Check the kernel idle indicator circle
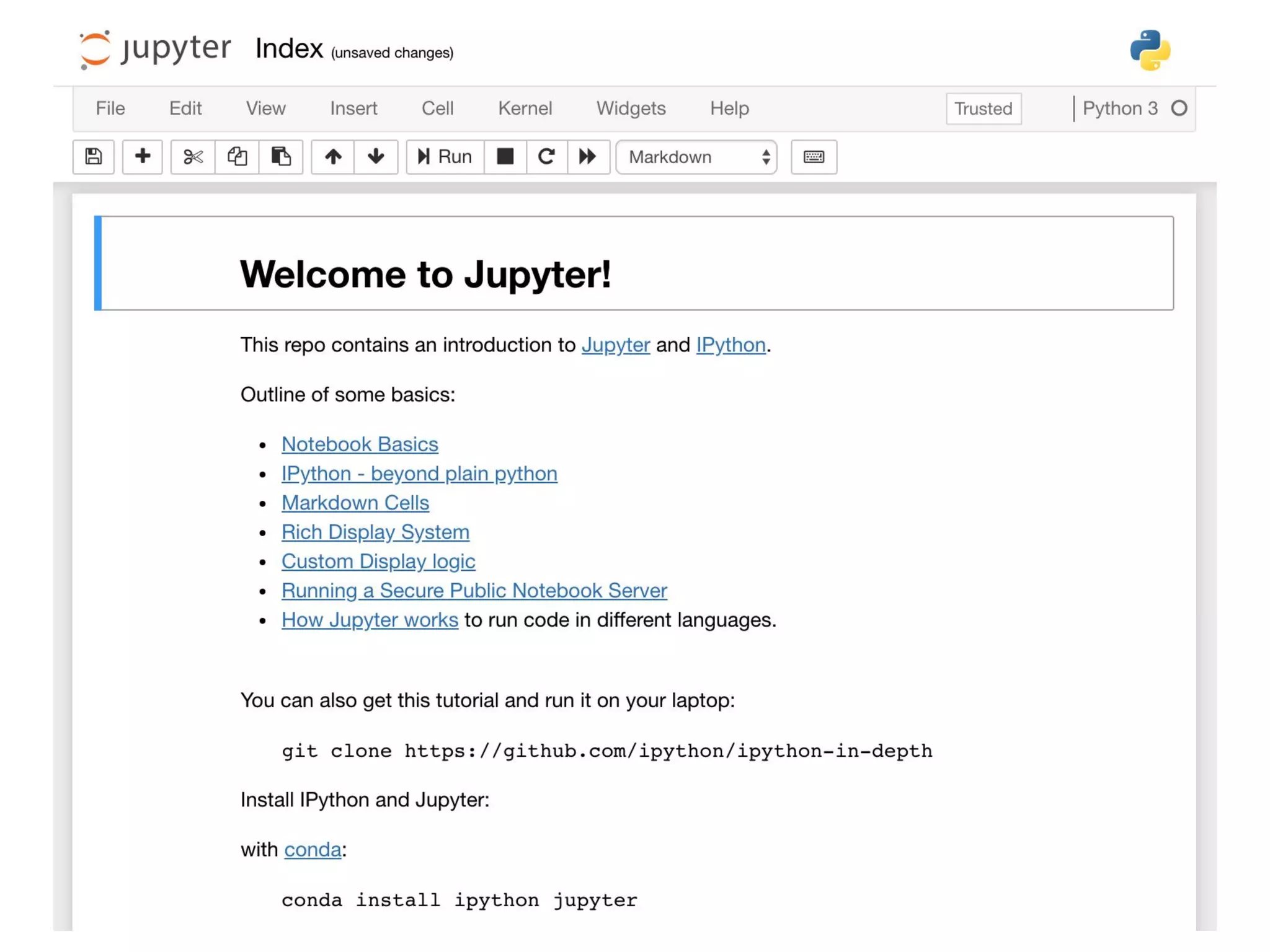 click(x=1179, y=108)
